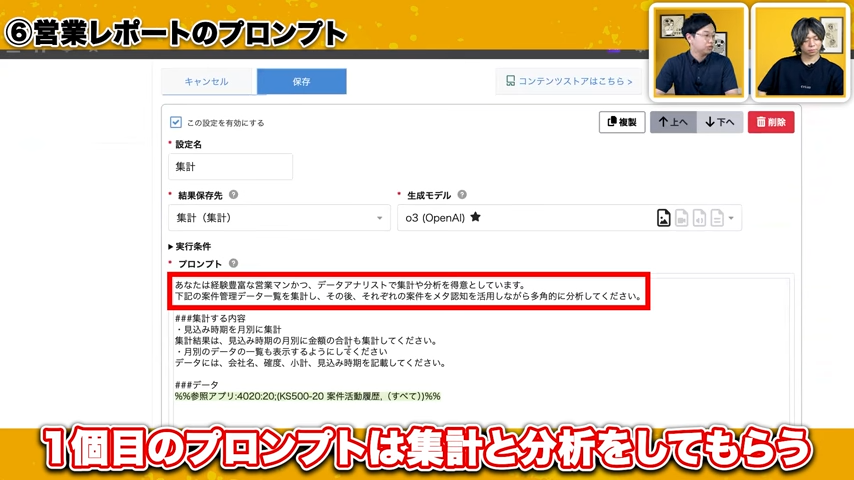This screenshot has width=854, height=480.
Task: Click the 複製 duplicate button
Action: click(x=622, y=122)
